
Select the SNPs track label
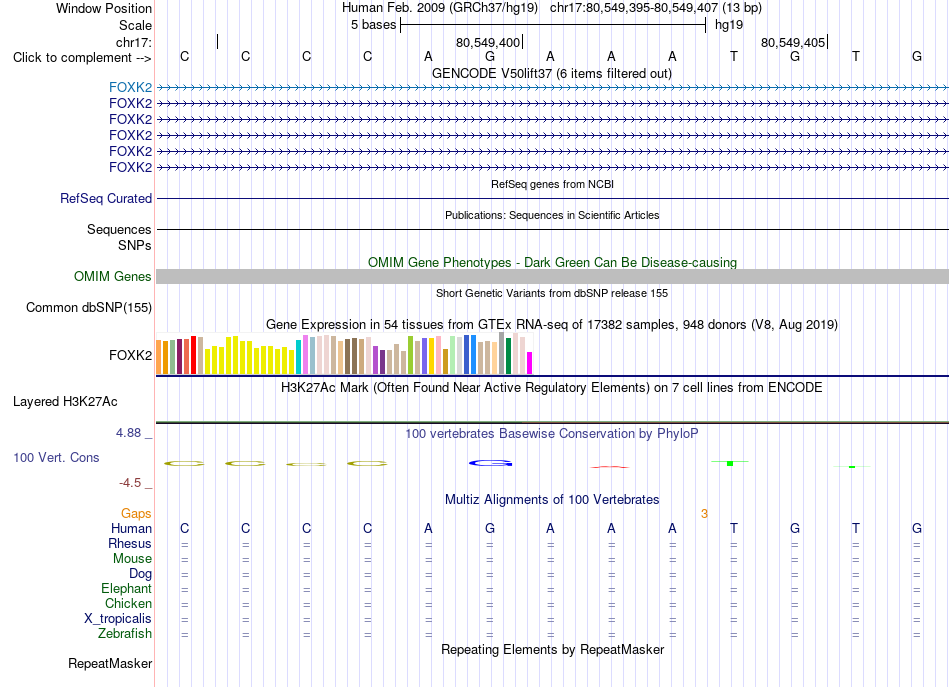tap(135, 245)
